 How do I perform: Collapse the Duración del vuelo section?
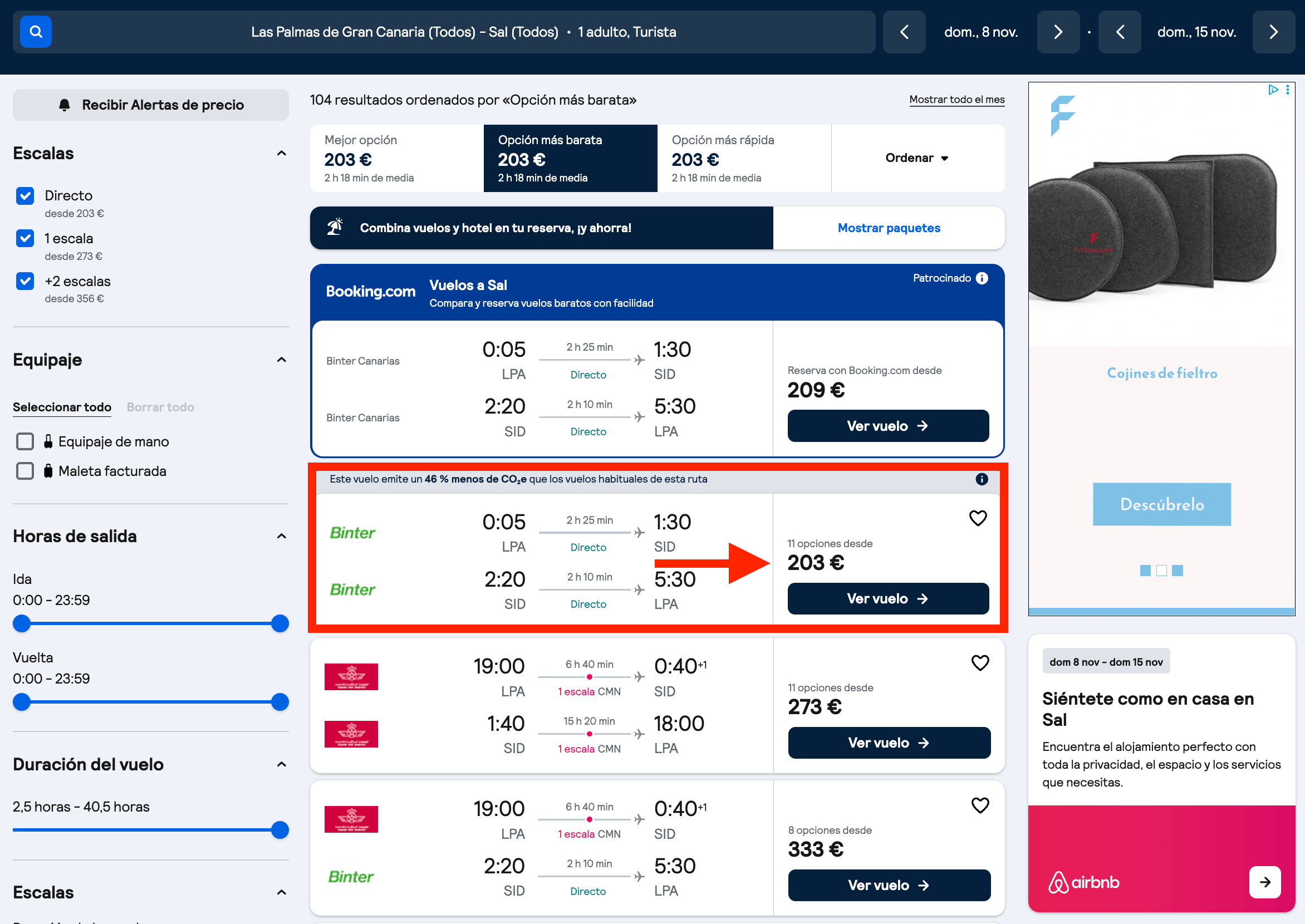(281, 764)
